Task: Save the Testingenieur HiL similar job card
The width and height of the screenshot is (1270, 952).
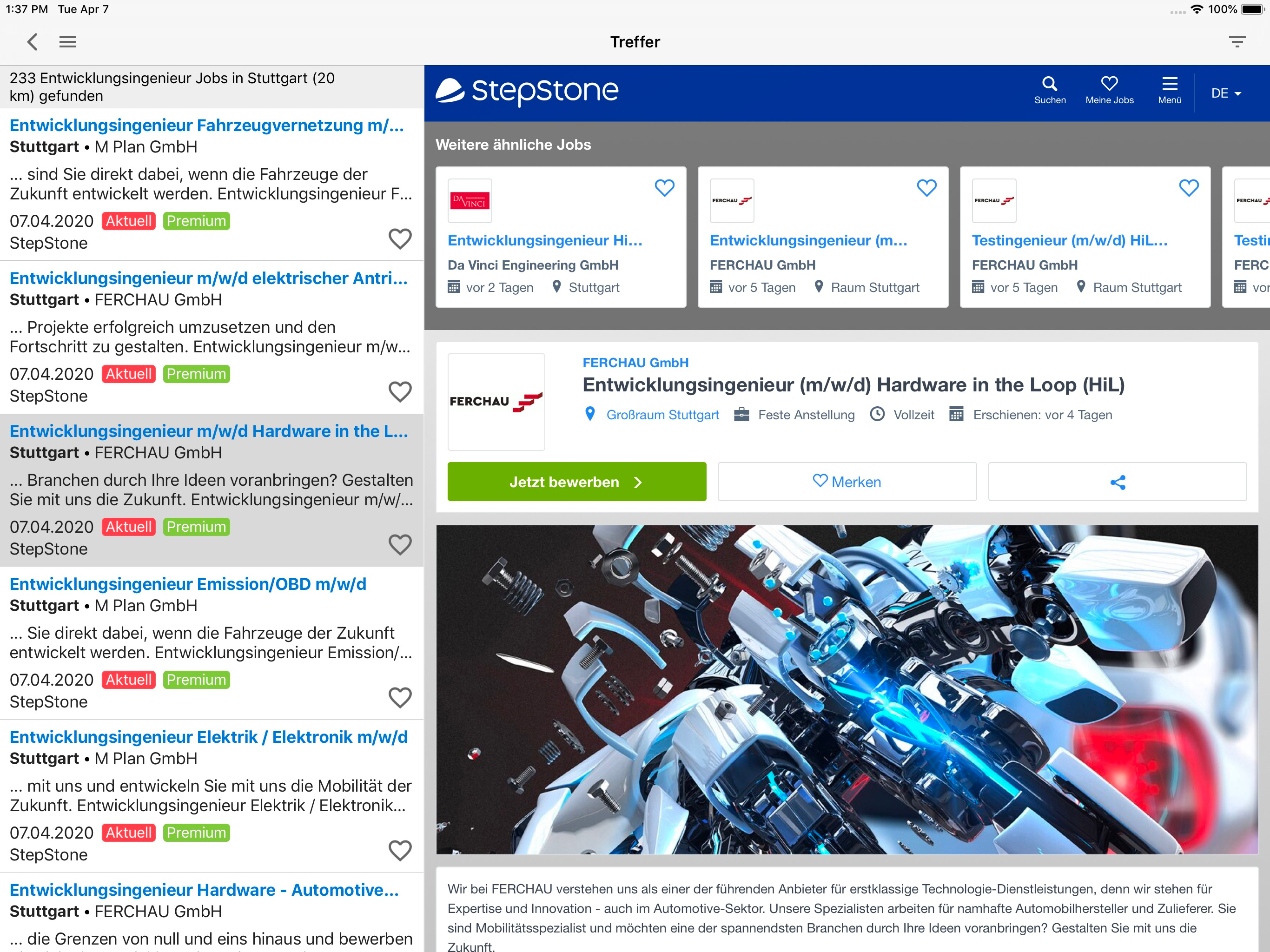Action: tap(1189, 188)
